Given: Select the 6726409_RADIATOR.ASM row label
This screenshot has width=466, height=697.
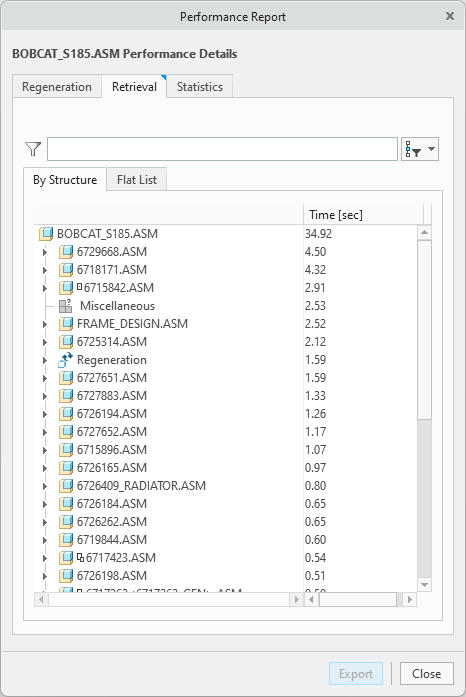Looking at the screenshot, I should click(141, 486).
